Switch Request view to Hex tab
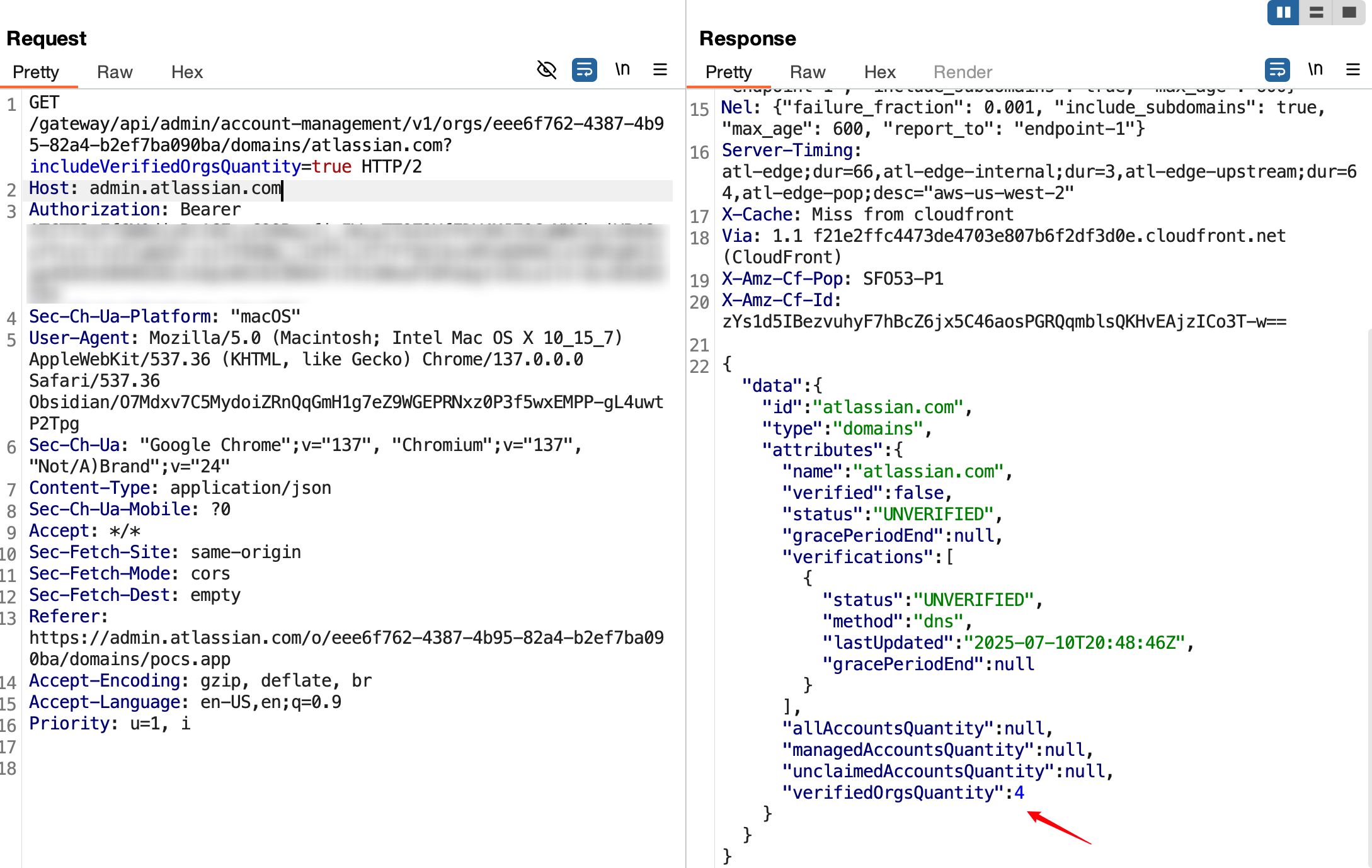 [x=186, y=72]
